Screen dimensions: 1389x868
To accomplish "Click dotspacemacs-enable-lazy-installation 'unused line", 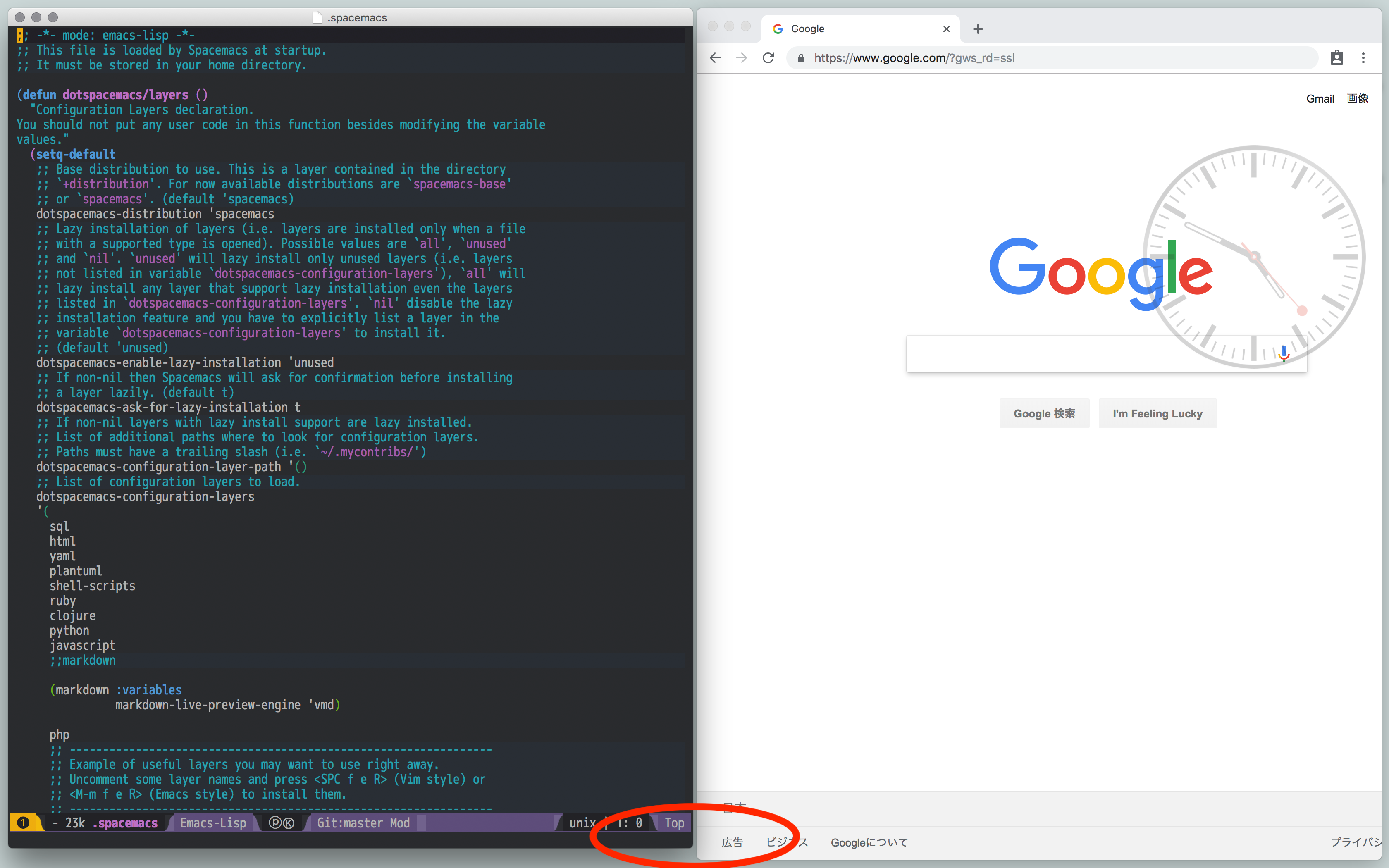I will tap(185, 363).
